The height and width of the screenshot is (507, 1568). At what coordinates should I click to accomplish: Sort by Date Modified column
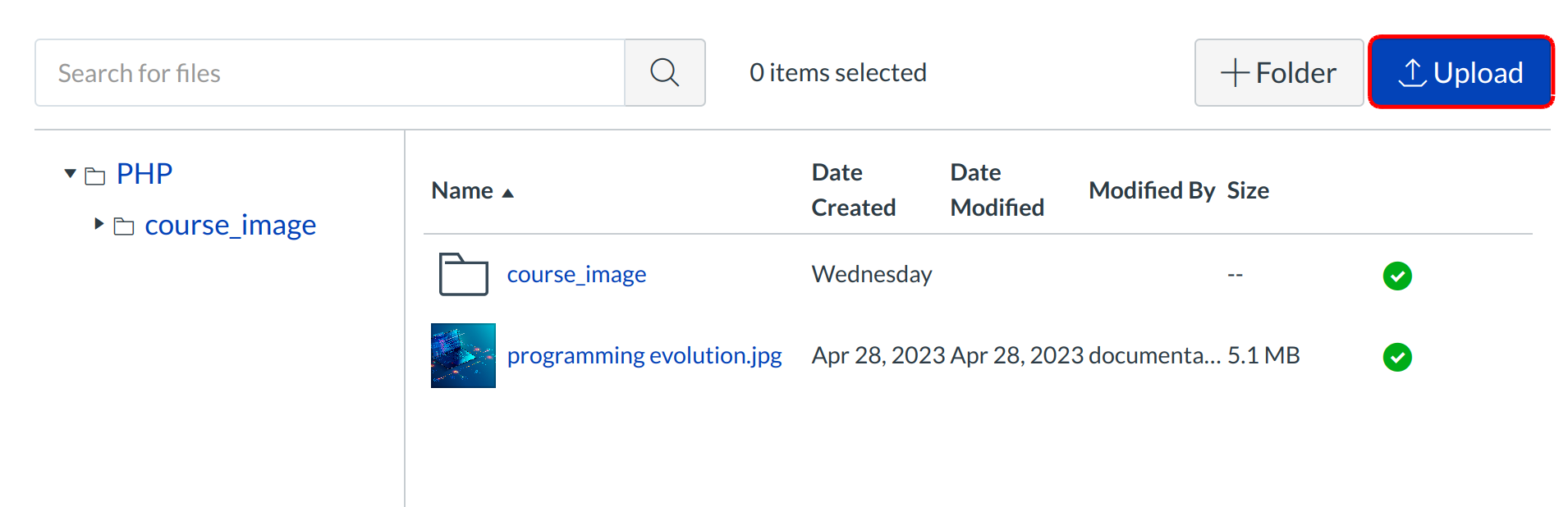pos(997,190)
